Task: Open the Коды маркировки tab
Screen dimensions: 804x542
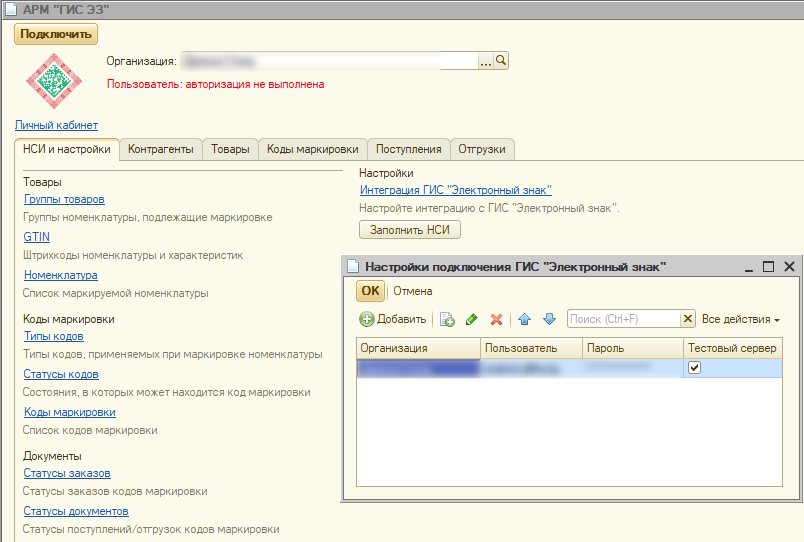Action: click(x=312, y=149)
